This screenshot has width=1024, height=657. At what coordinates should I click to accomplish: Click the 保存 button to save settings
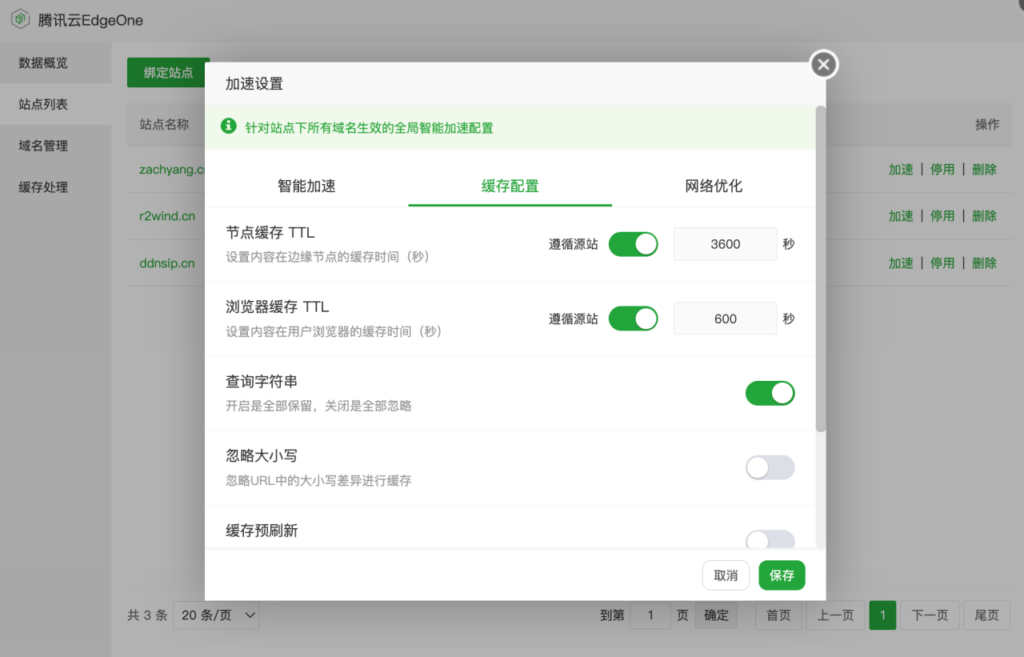click(781, 575)
